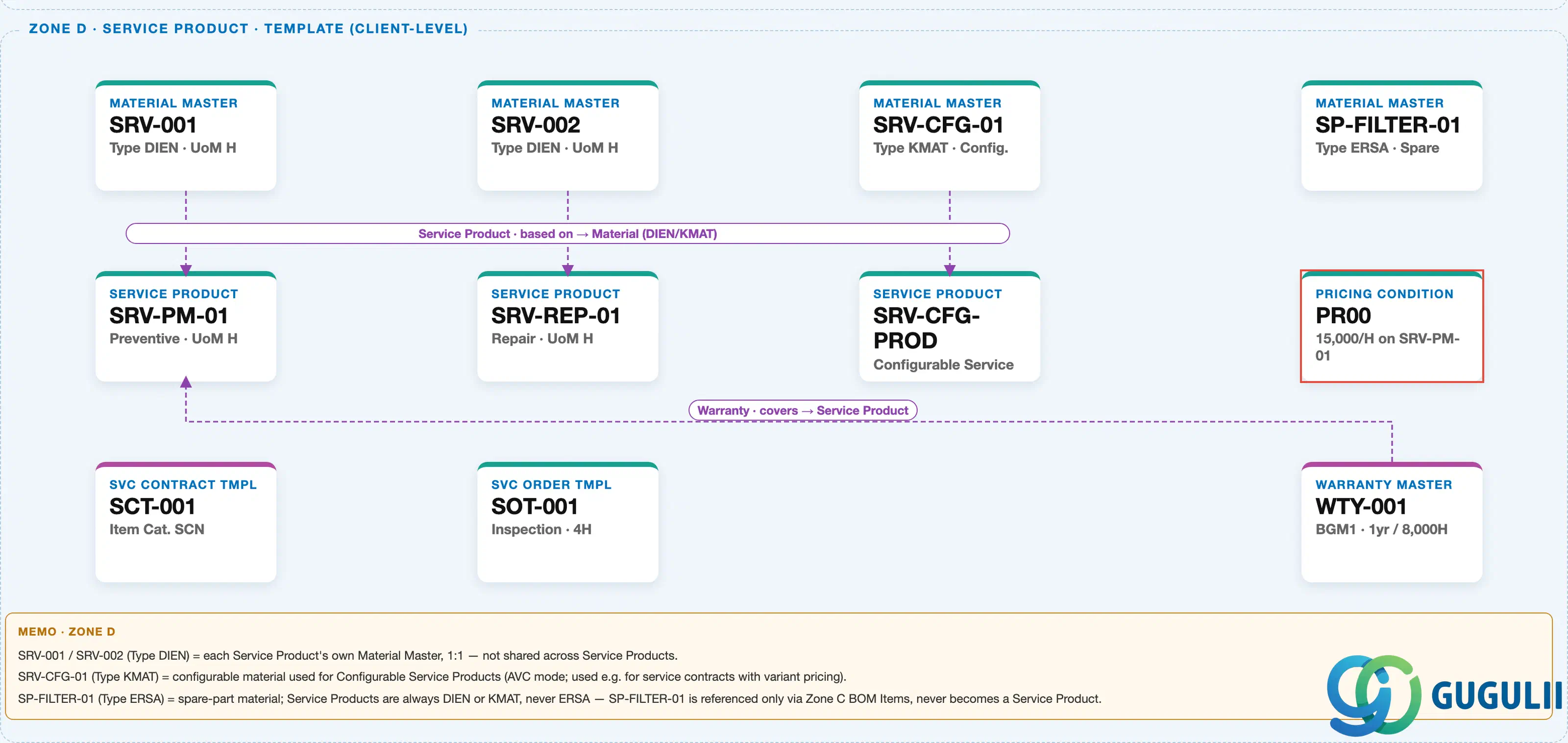Screen dimensions: 1568x743
Task: Click the 'SVC ORDER TMPL' label
Action: tap(551, 485)
